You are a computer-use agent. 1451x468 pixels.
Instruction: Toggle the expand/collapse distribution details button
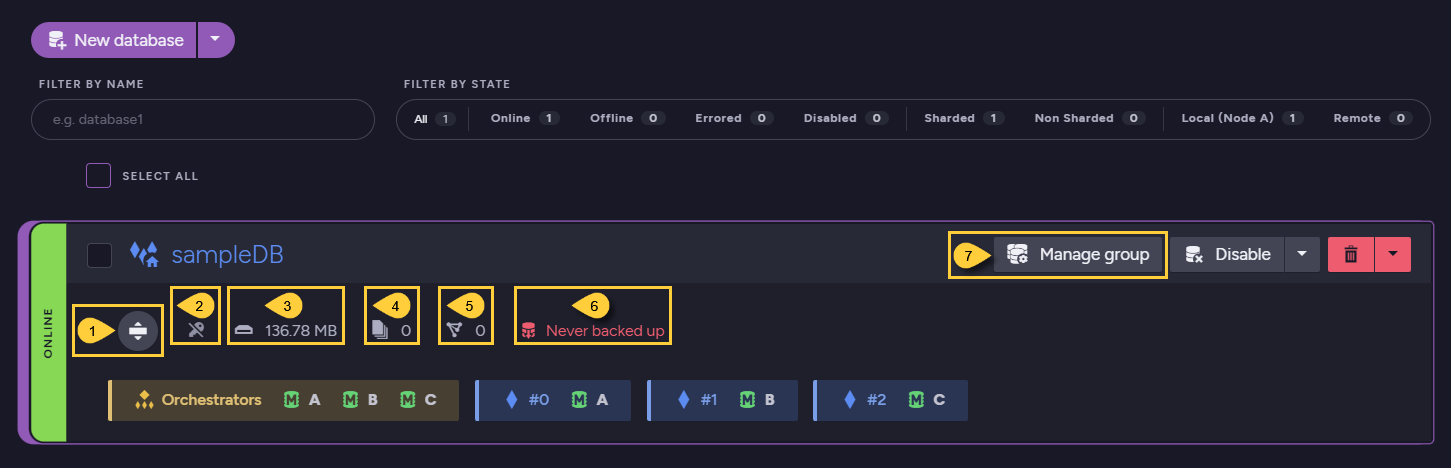click(138, 331)
